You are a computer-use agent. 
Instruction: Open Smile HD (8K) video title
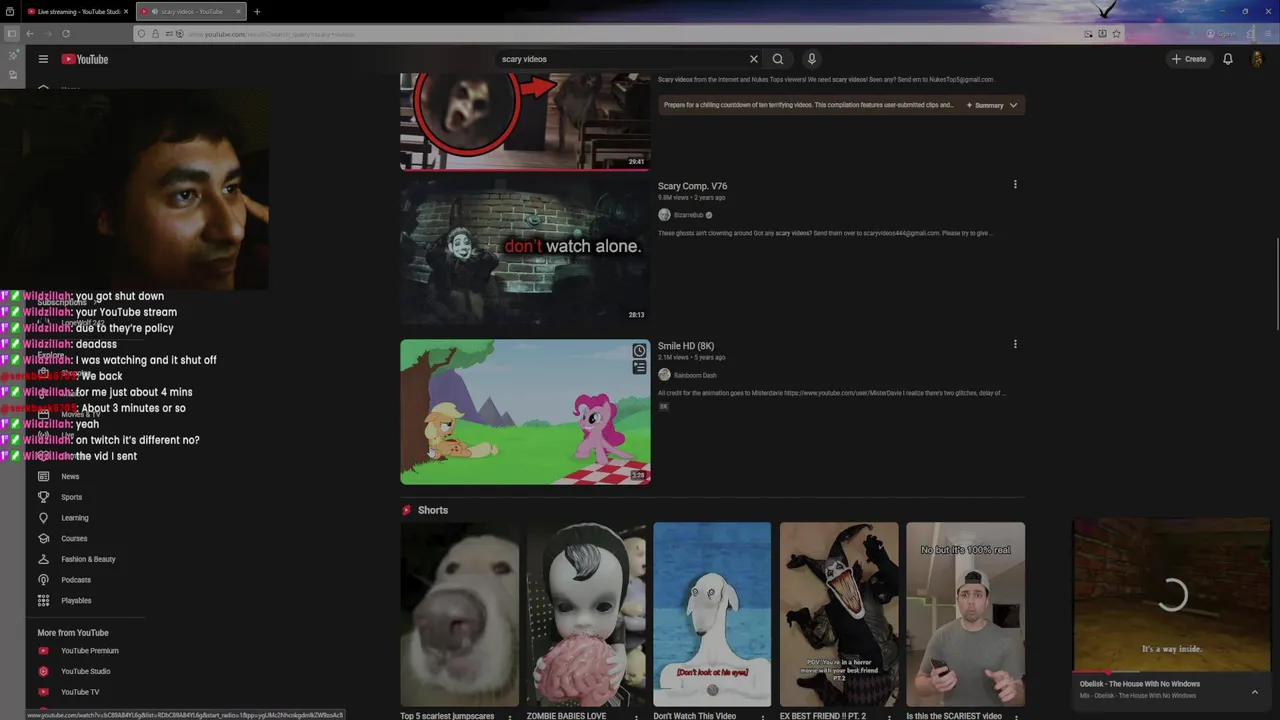[686, 346]
